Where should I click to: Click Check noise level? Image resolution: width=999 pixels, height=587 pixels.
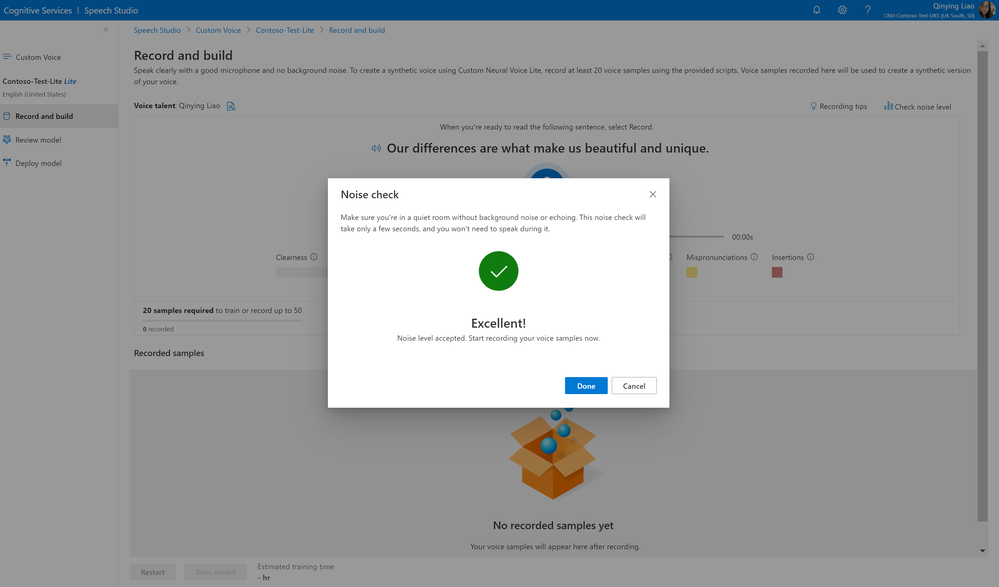click(917, 106)
